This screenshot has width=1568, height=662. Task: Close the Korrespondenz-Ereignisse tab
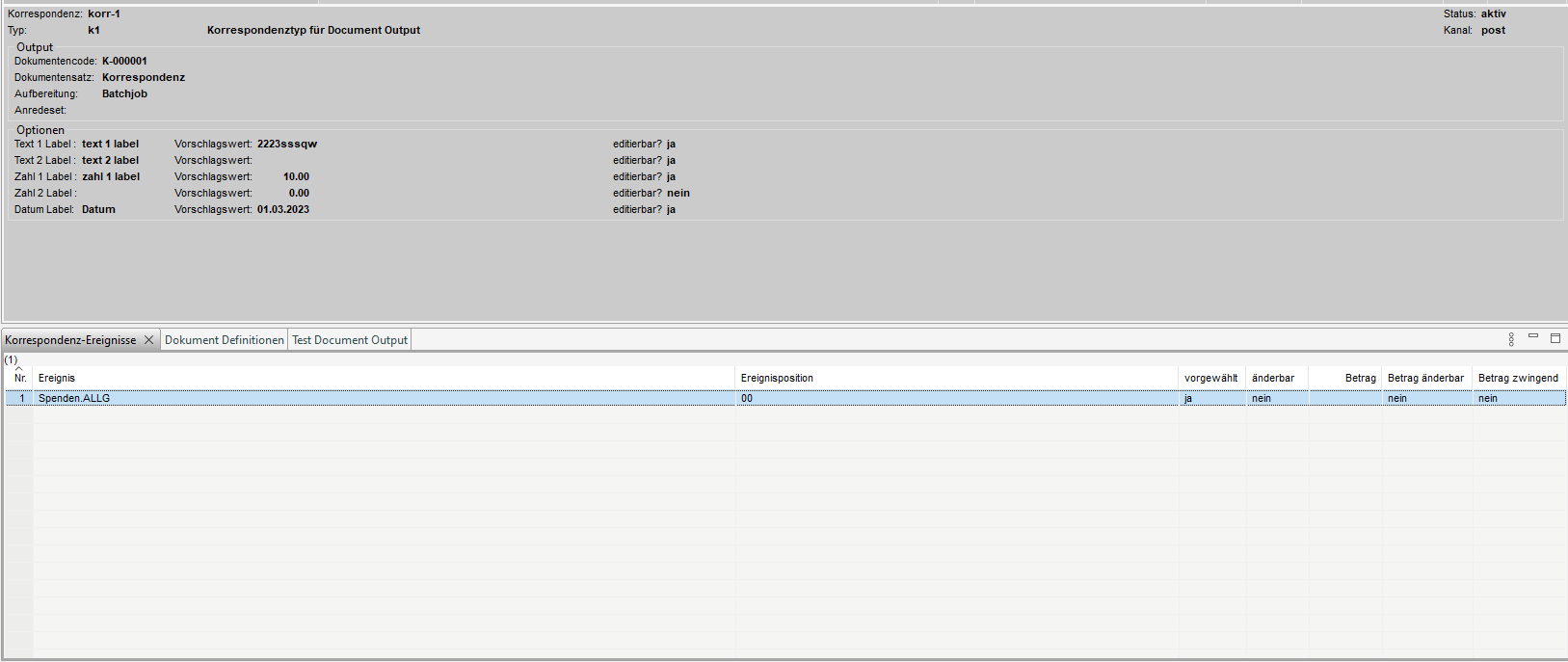point(148,340)
